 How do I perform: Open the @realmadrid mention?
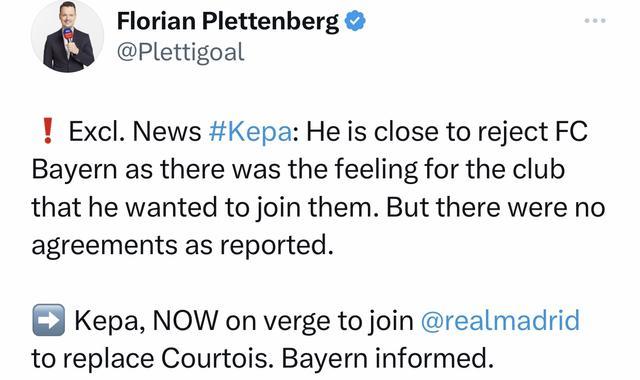[500, 320]
